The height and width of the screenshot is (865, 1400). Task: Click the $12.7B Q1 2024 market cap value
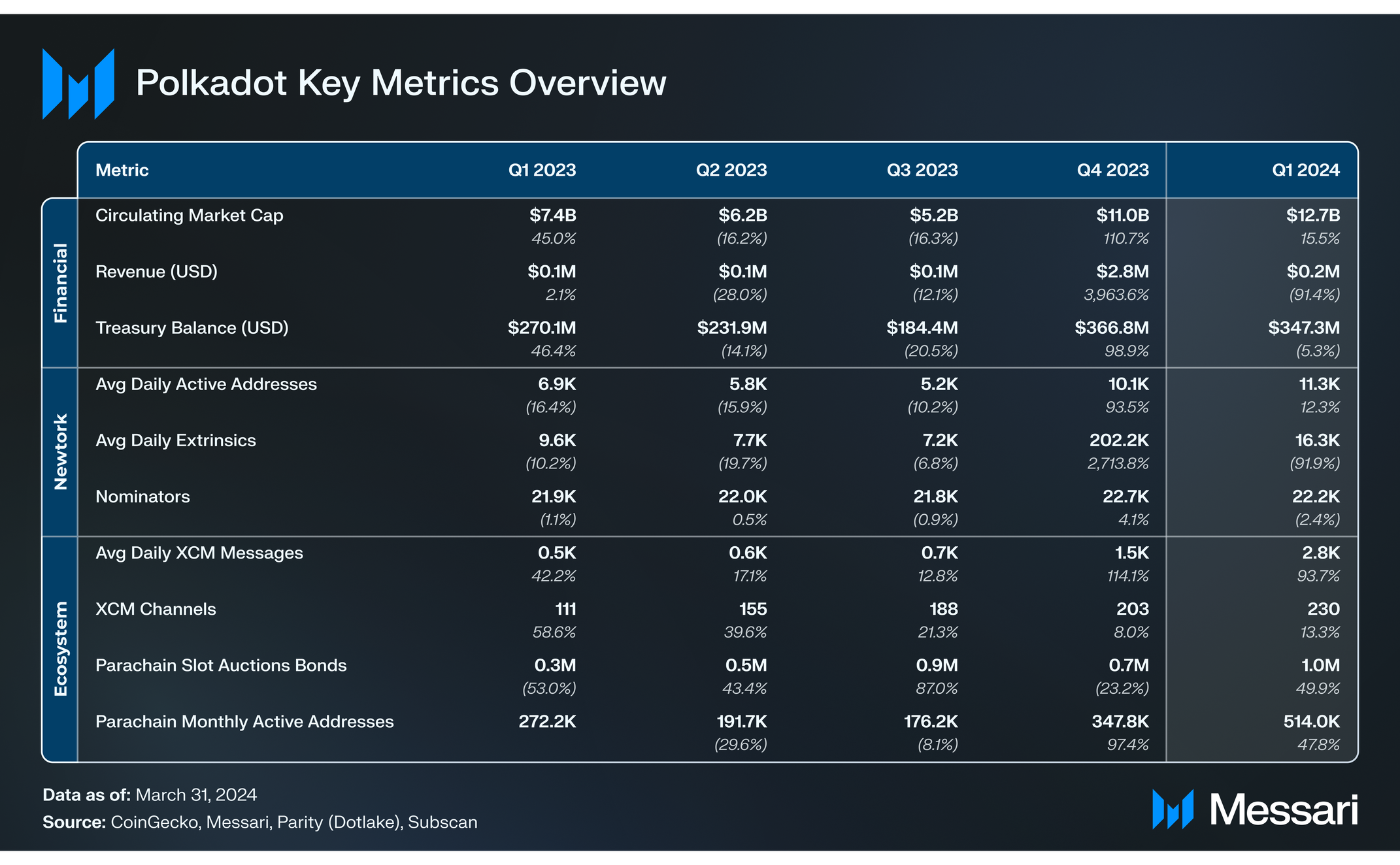point(1313,215)
